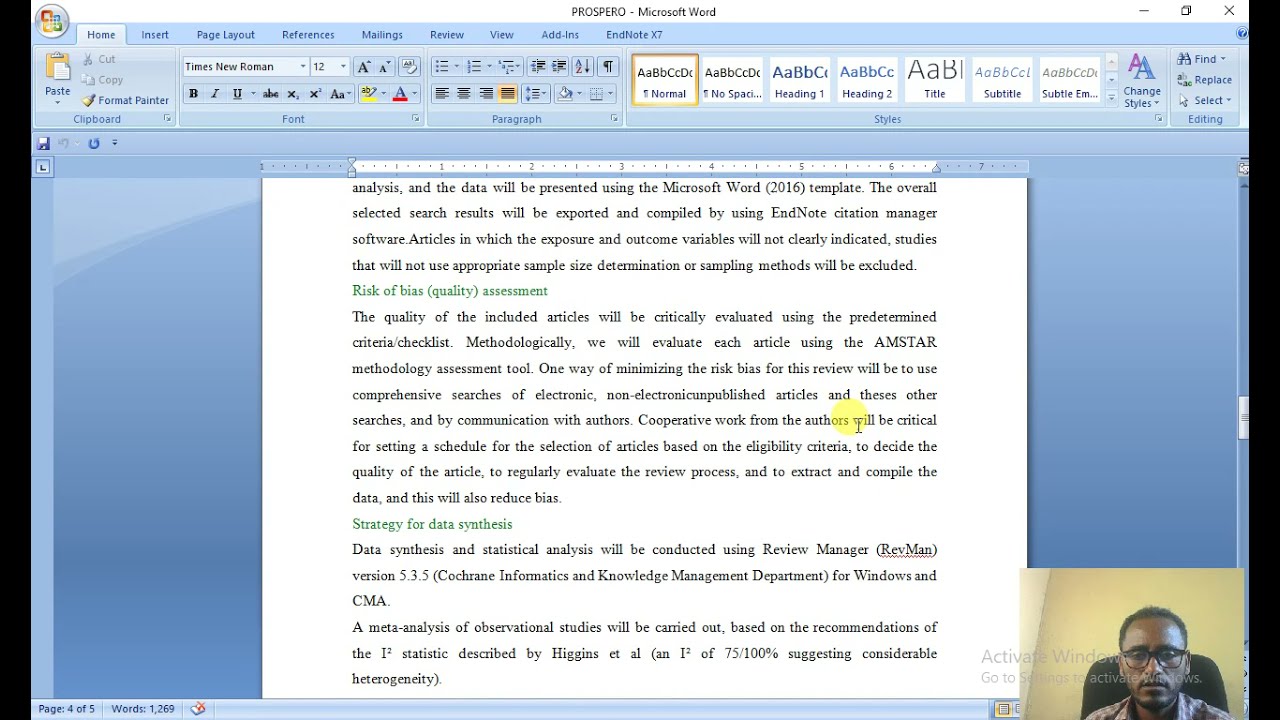Screen dimensions: 1280x720
Task: Open the Change Styles dropdown
Action: [1141, 82]
